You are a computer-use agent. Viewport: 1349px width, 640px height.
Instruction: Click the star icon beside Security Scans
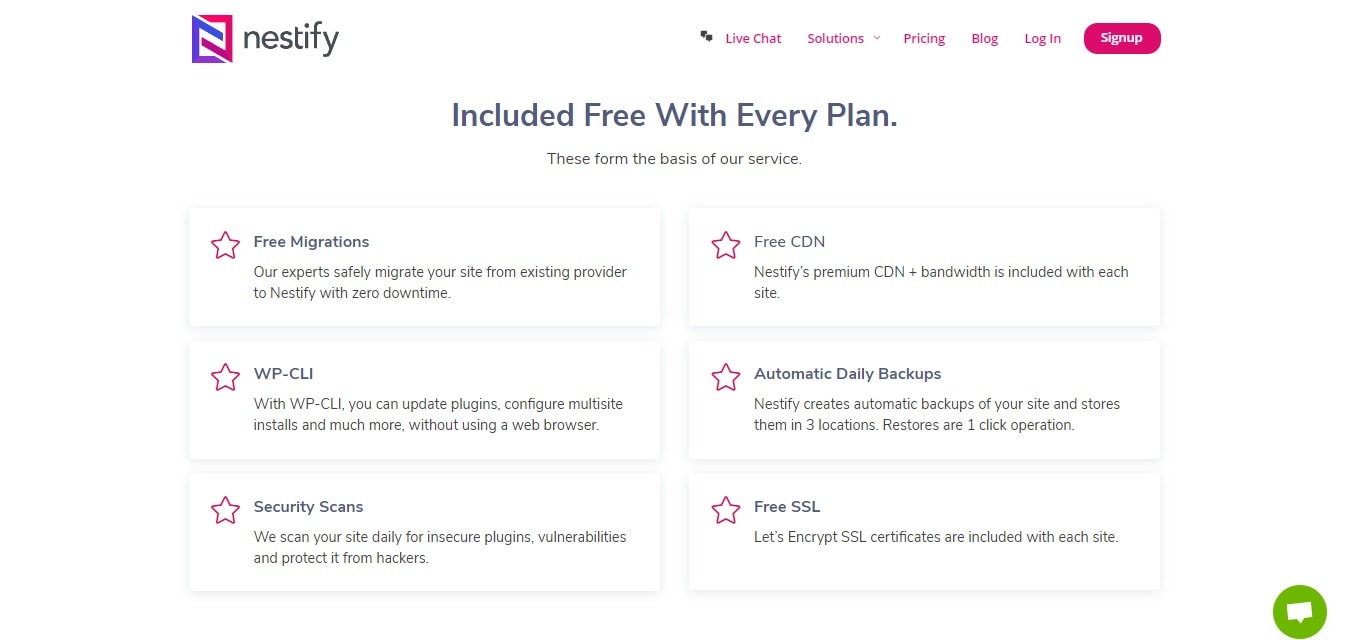coord(226,511)
